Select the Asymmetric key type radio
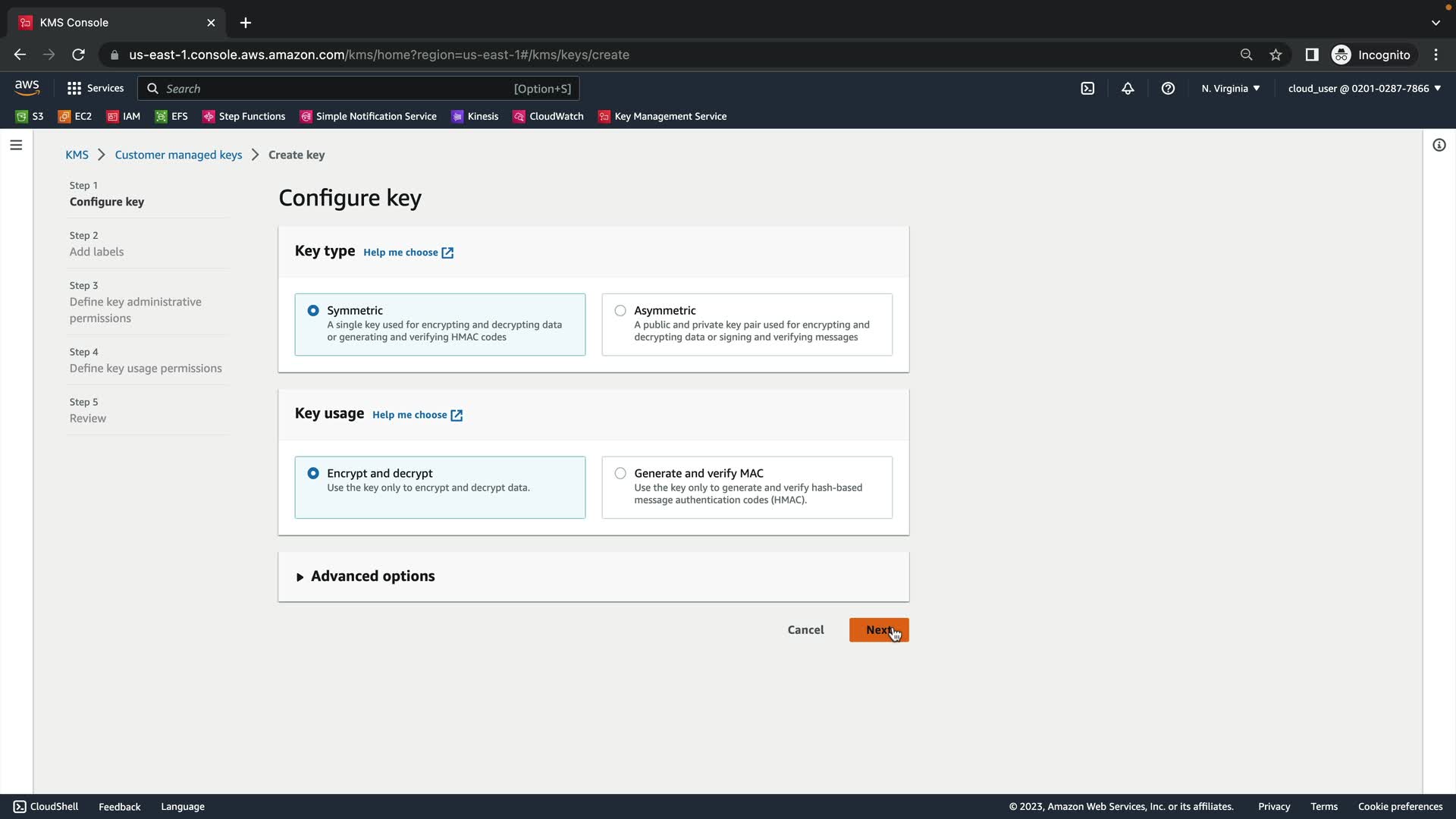This screenshot has height=819, width=1456. click(x=620, y=311)
